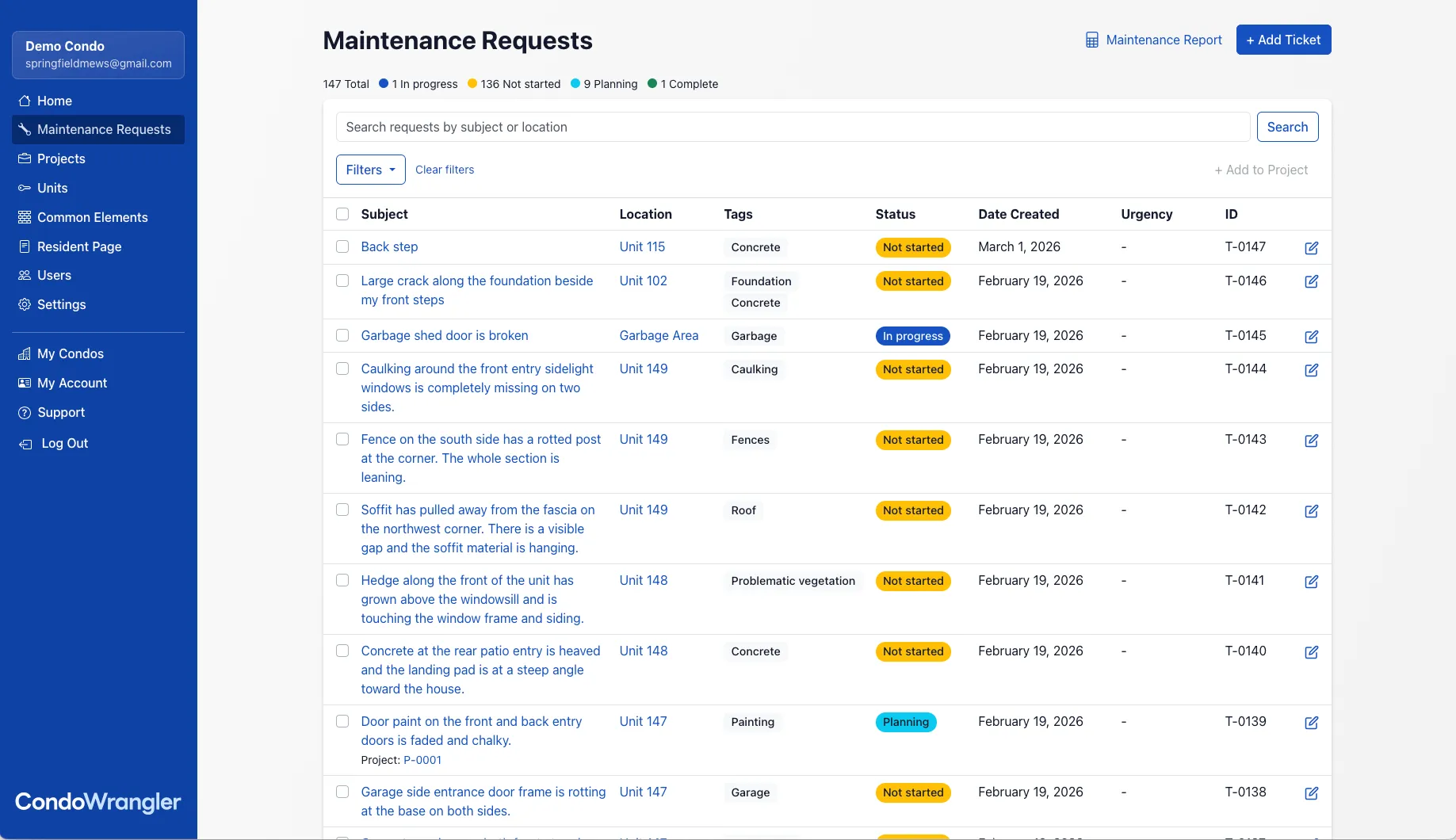
Task: Open the Filters dropdown
Action: 370,170
